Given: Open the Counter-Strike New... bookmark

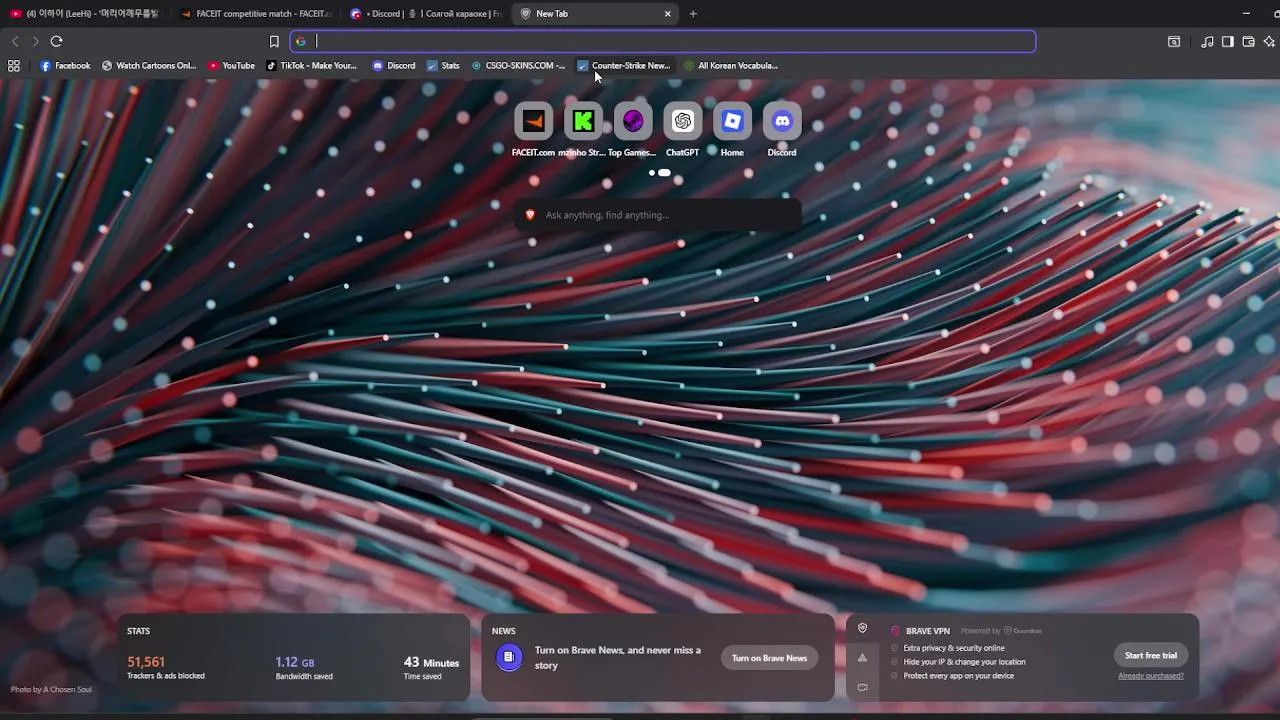Looking at the screenshot, I should click(x=624, y=66).
